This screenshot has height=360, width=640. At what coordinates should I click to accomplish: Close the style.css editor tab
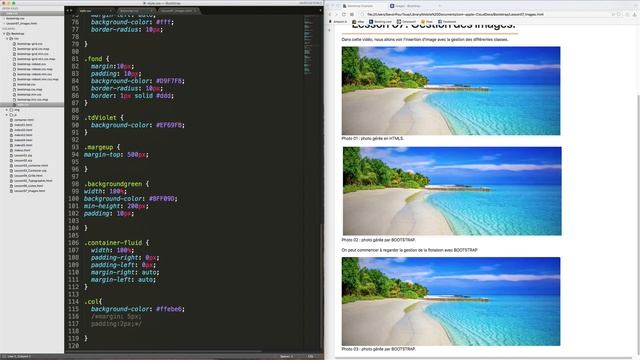(110, 11)
